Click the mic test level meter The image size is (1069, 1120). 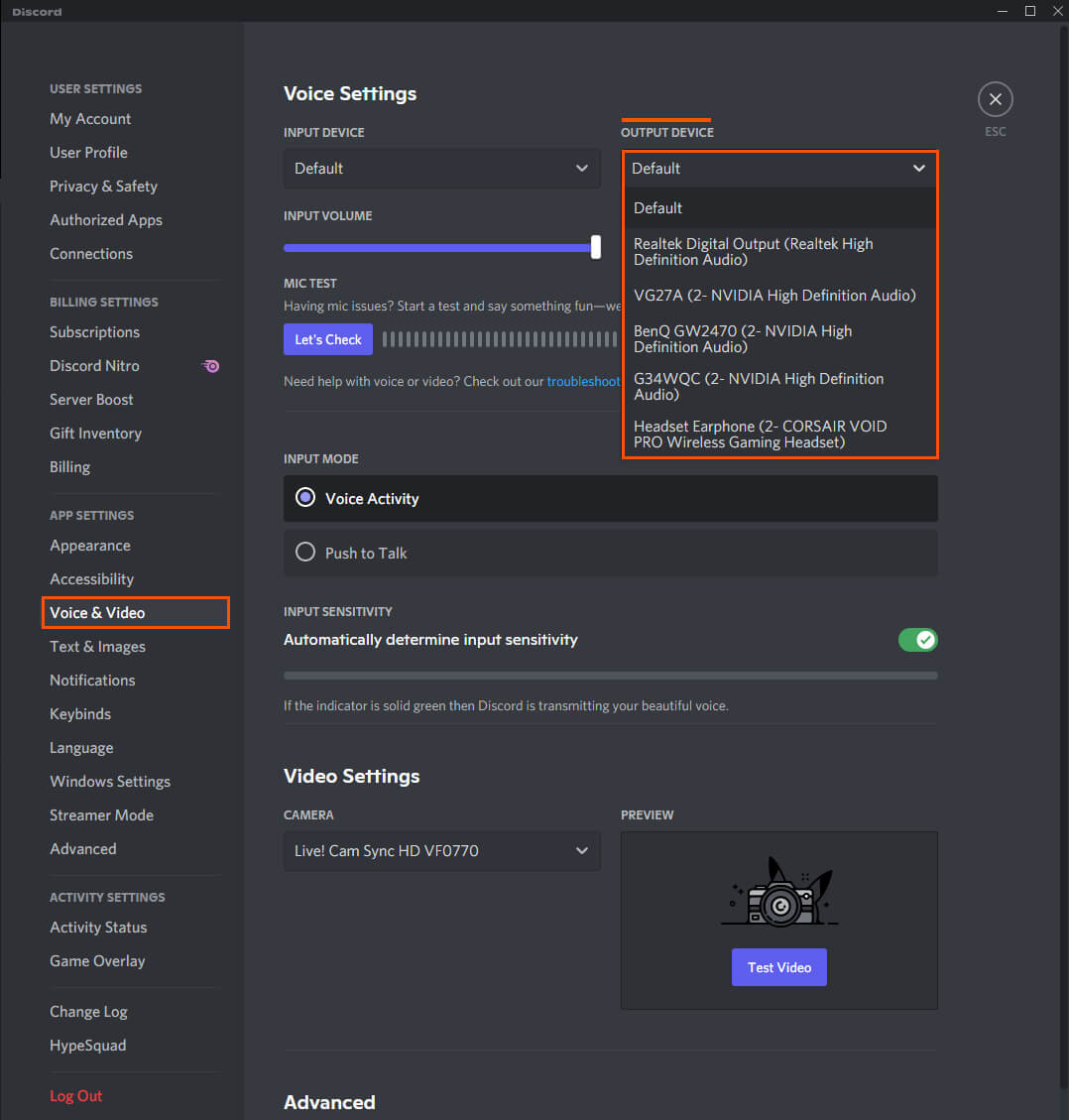click(x=500, y=339)
